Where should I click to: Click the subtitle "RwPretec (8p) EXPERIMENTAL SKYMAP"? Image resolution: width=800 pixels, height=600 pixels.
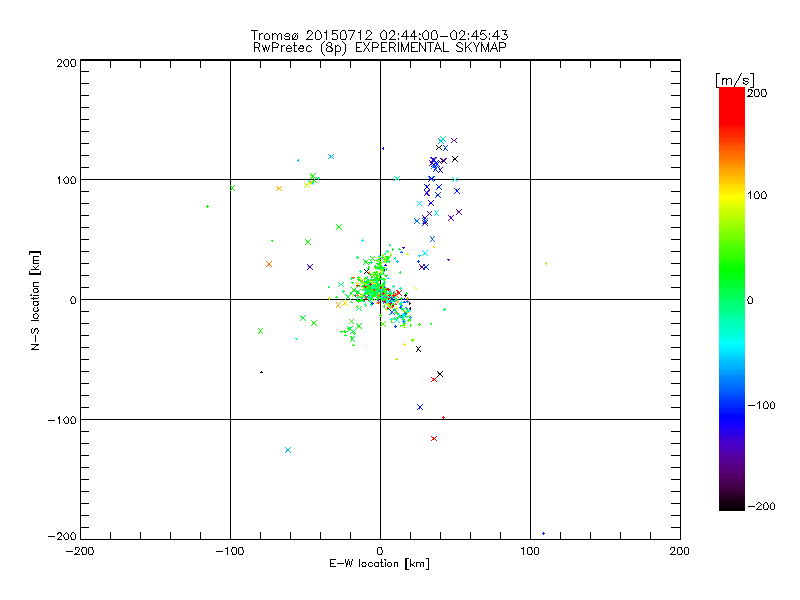(380, 48)
